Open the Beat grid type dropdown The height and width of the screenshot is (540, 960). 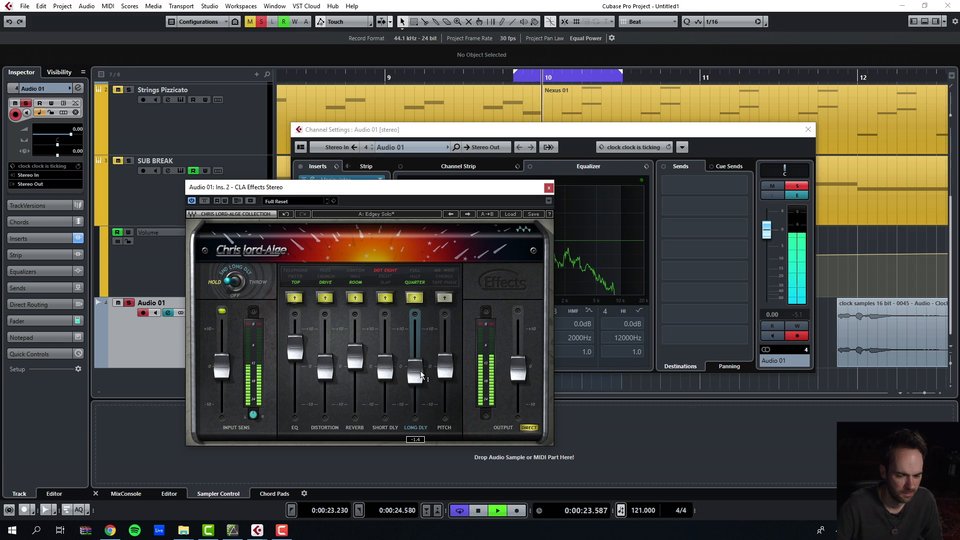648,21
